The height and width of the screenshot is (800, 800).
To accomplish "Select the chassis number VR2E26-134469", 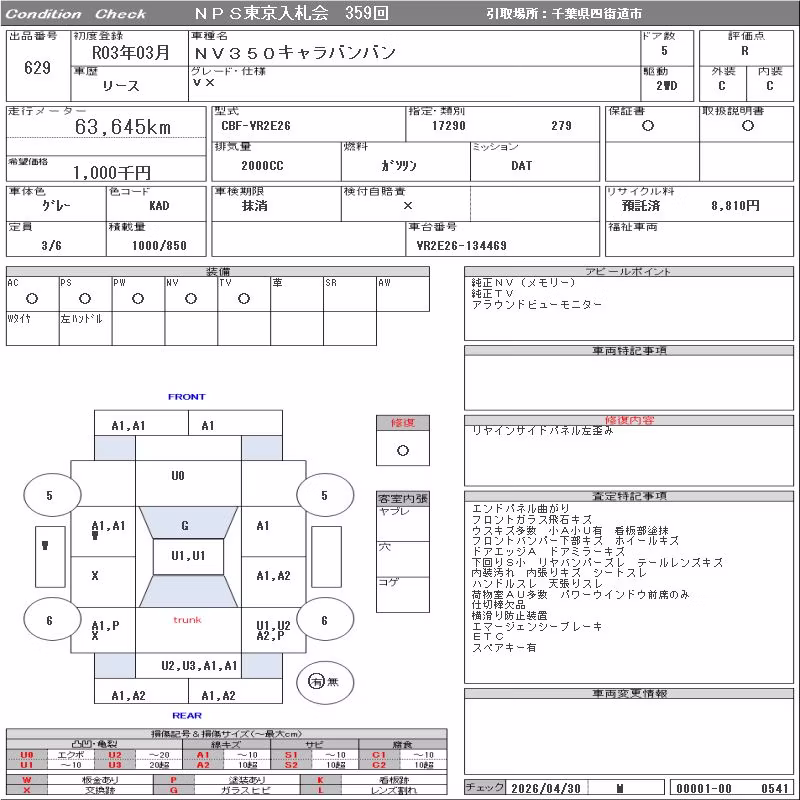I will point(462,246).
